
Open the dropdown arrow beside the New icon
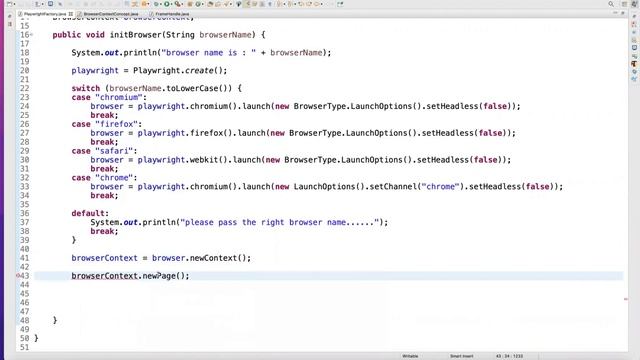click(15, 4)
